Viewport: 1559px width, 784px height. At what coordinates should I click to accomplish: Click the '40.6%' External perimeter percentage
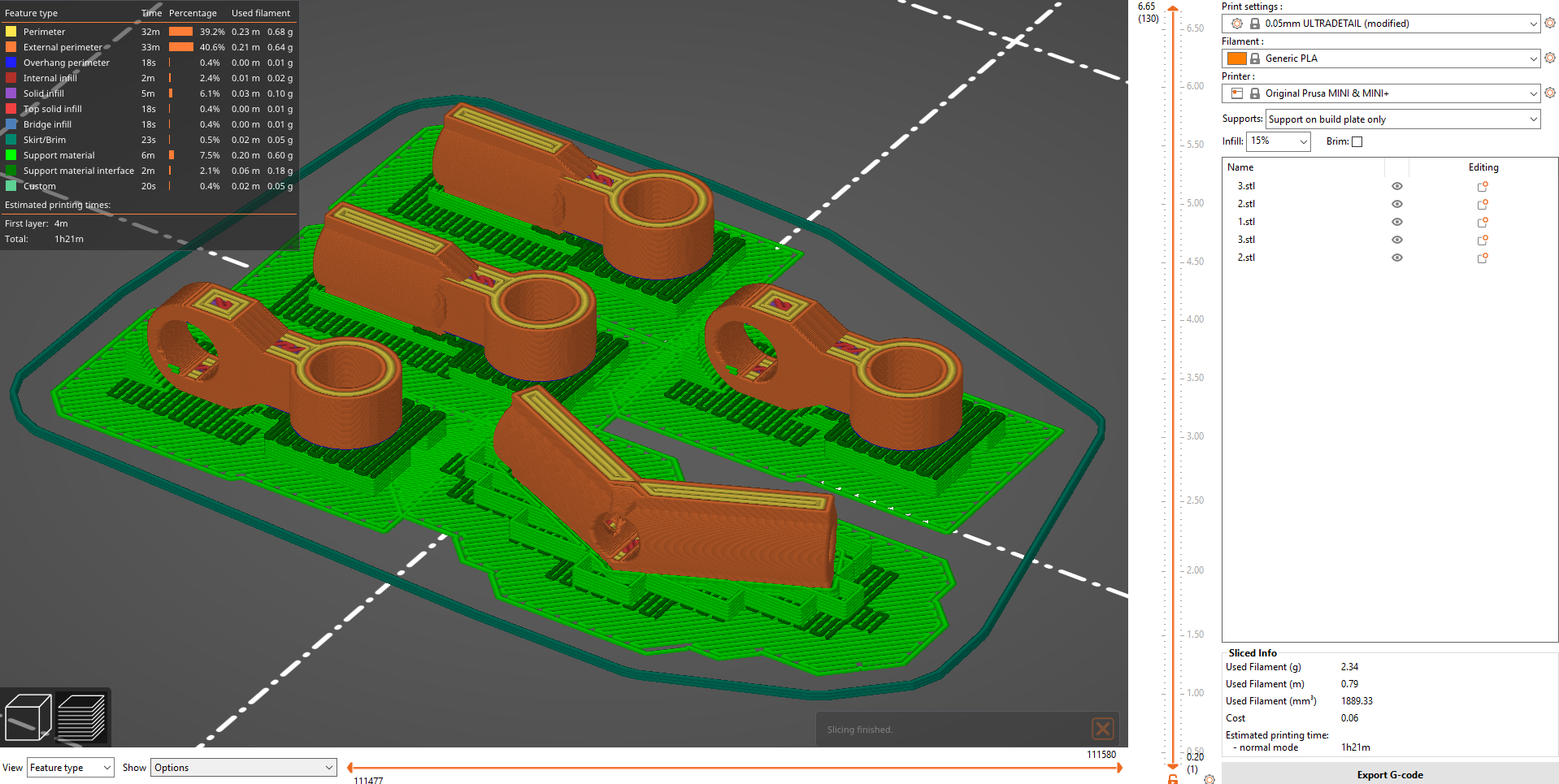pyautogui.click(x=212, y=47)
